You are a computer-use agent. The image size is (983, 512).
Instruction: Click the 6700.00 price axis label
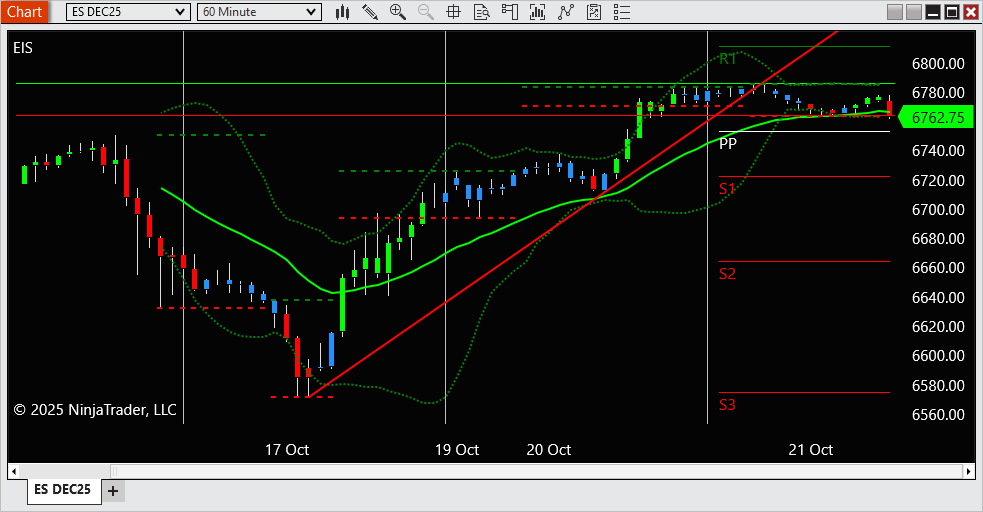point(938,209)
